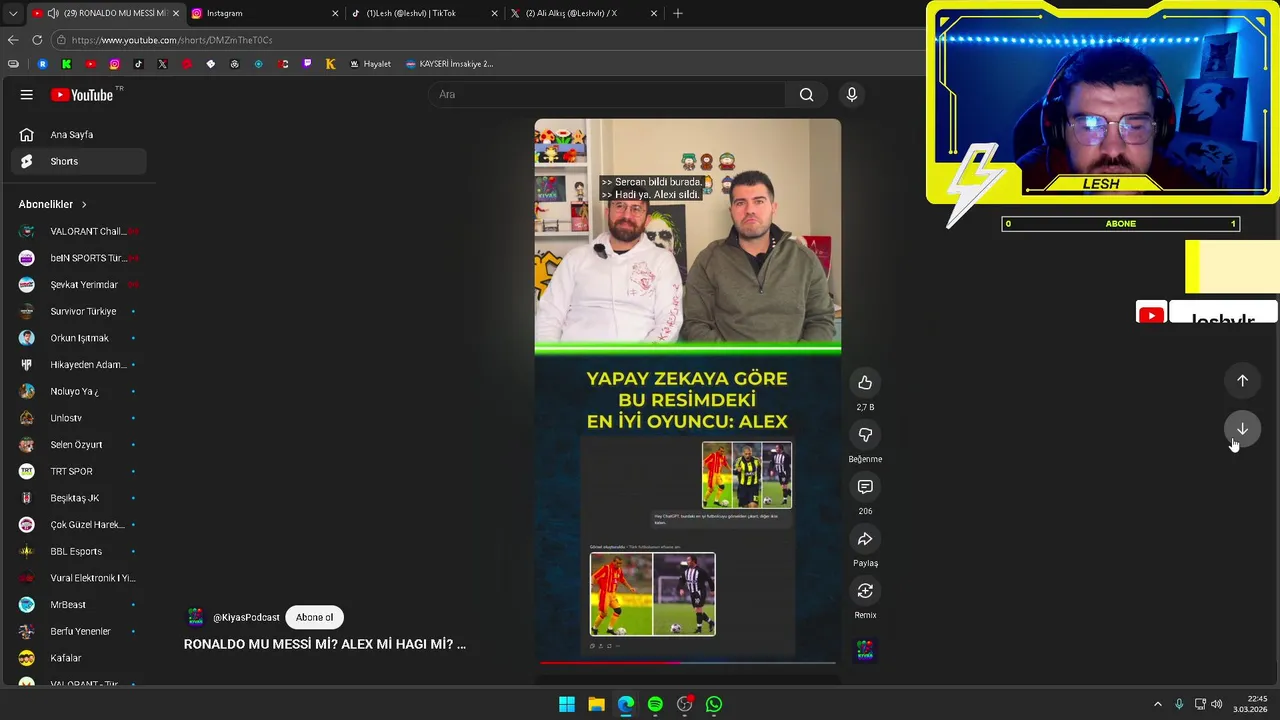1280x720 pixels.
Task: Open the YouTube bookmark icon
Action: point(90,64)
